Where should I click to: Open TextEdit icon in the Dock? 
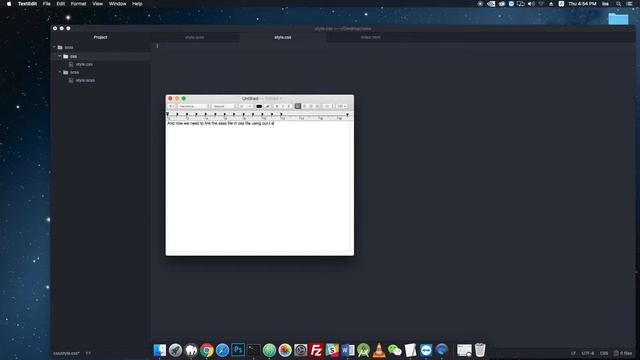point(410,350)
